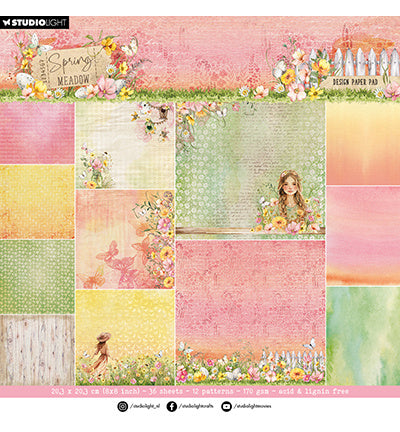Click the Studio Light logo
The height and width of the screenshot is (432, 400).
pyautogui.click(x=34, y=23)
